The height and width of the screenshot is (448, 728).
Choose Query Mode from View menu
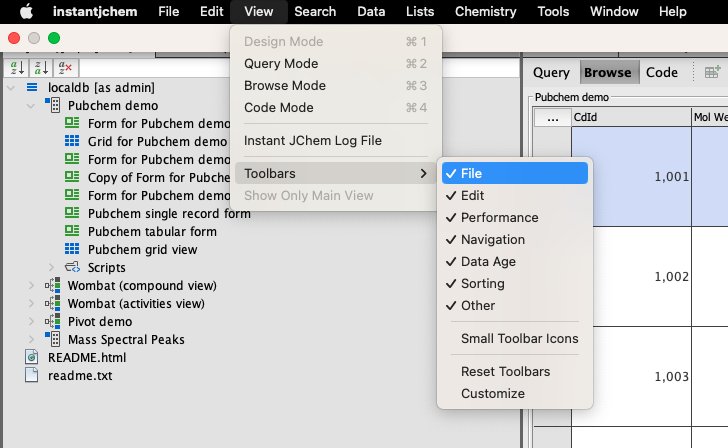pyautogui.click(x=281, y=64)
